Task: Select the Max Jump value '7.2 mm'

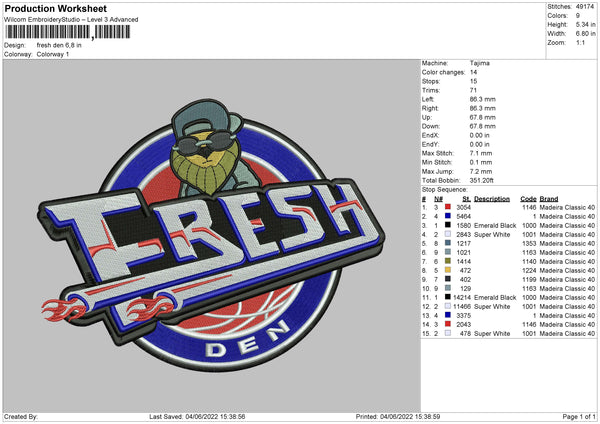Action: (481, 171)
